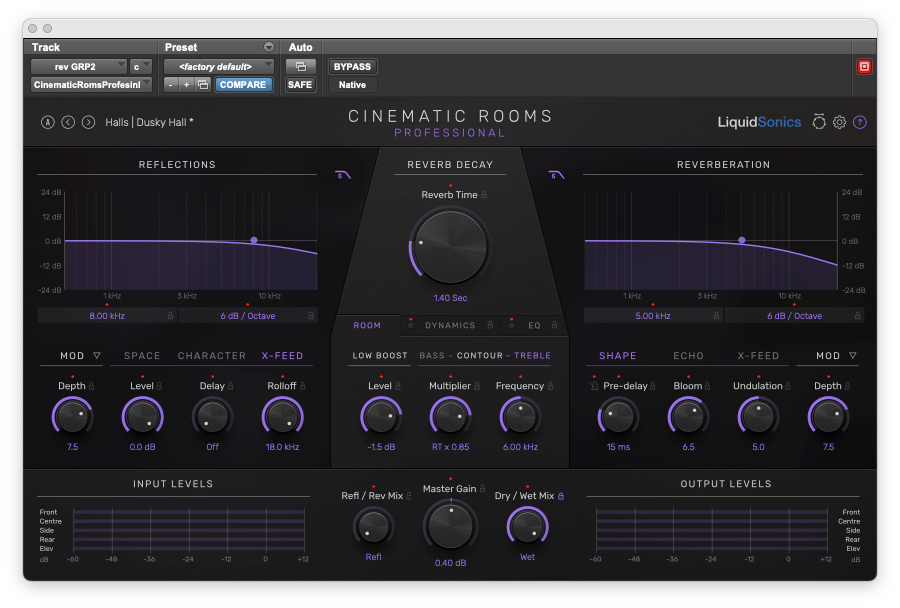Click the red target button at top right
The image size is (900, 608).
864,67
